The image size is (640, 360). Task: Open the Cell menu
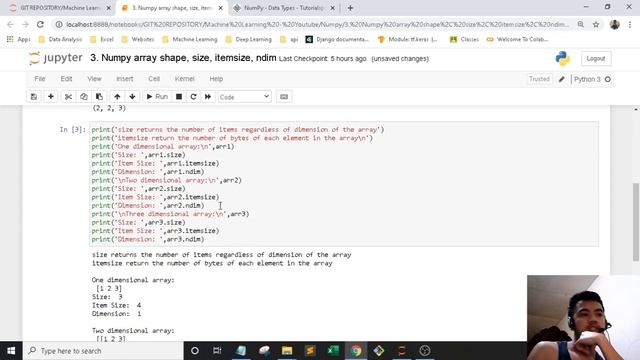(x=154, y=79)
